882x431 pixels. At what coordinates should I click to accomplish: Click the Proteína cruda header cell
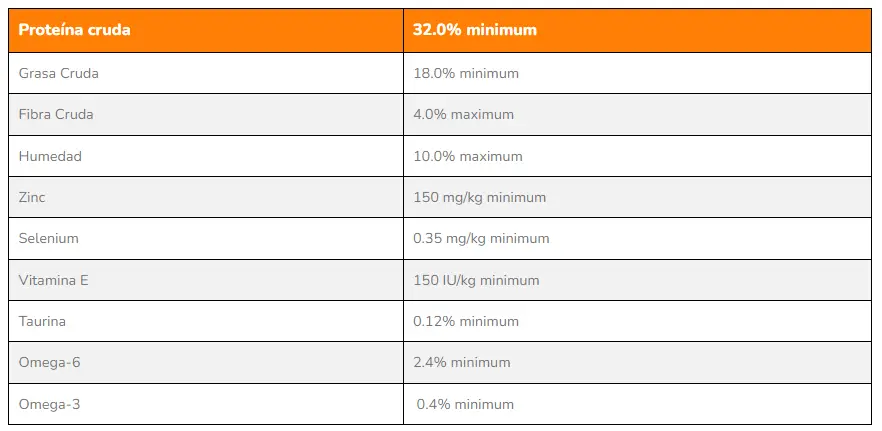(x=75, y=30)
